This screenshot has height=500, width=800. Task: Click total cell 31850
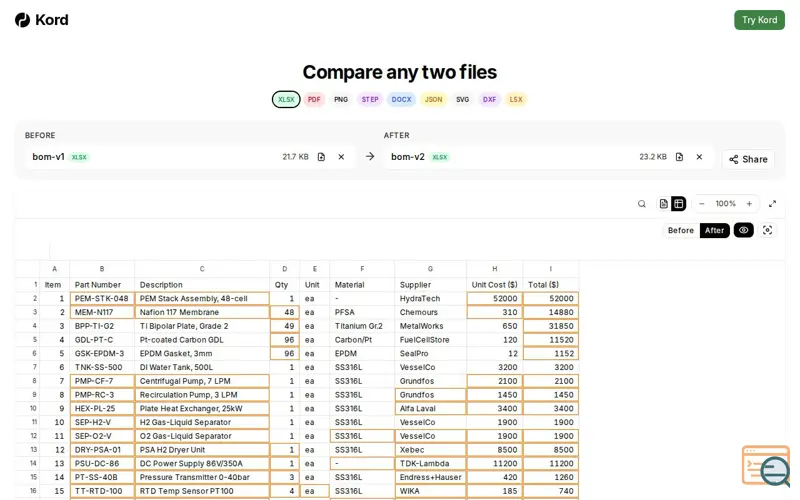[x=551, y=326]
